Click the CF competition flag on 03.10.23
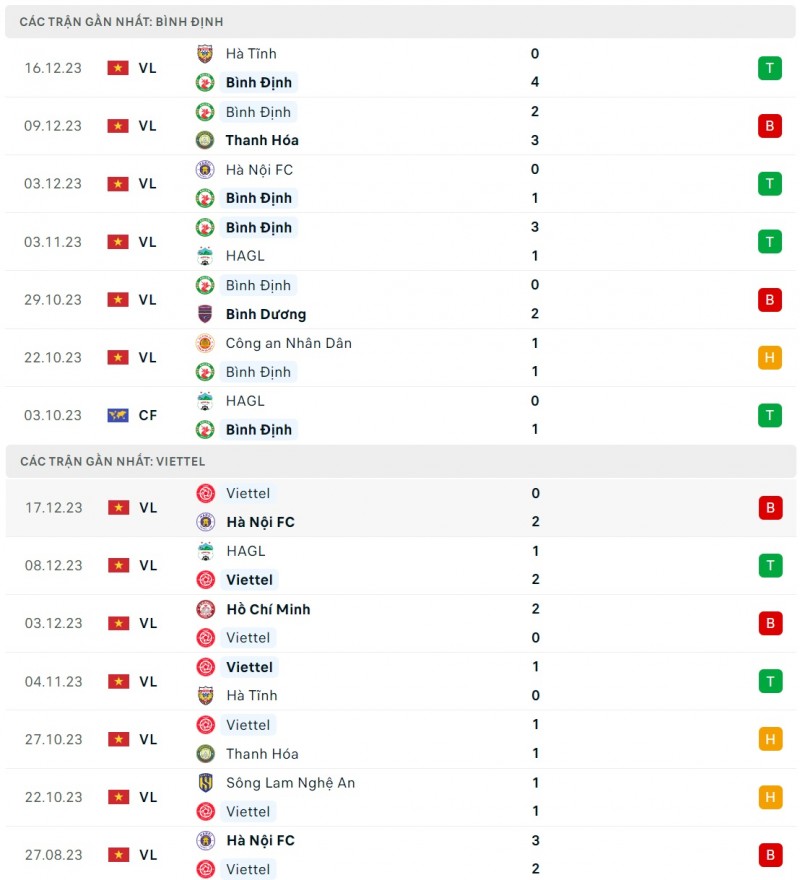Screen dimensions: 800x880 [118, 415]
